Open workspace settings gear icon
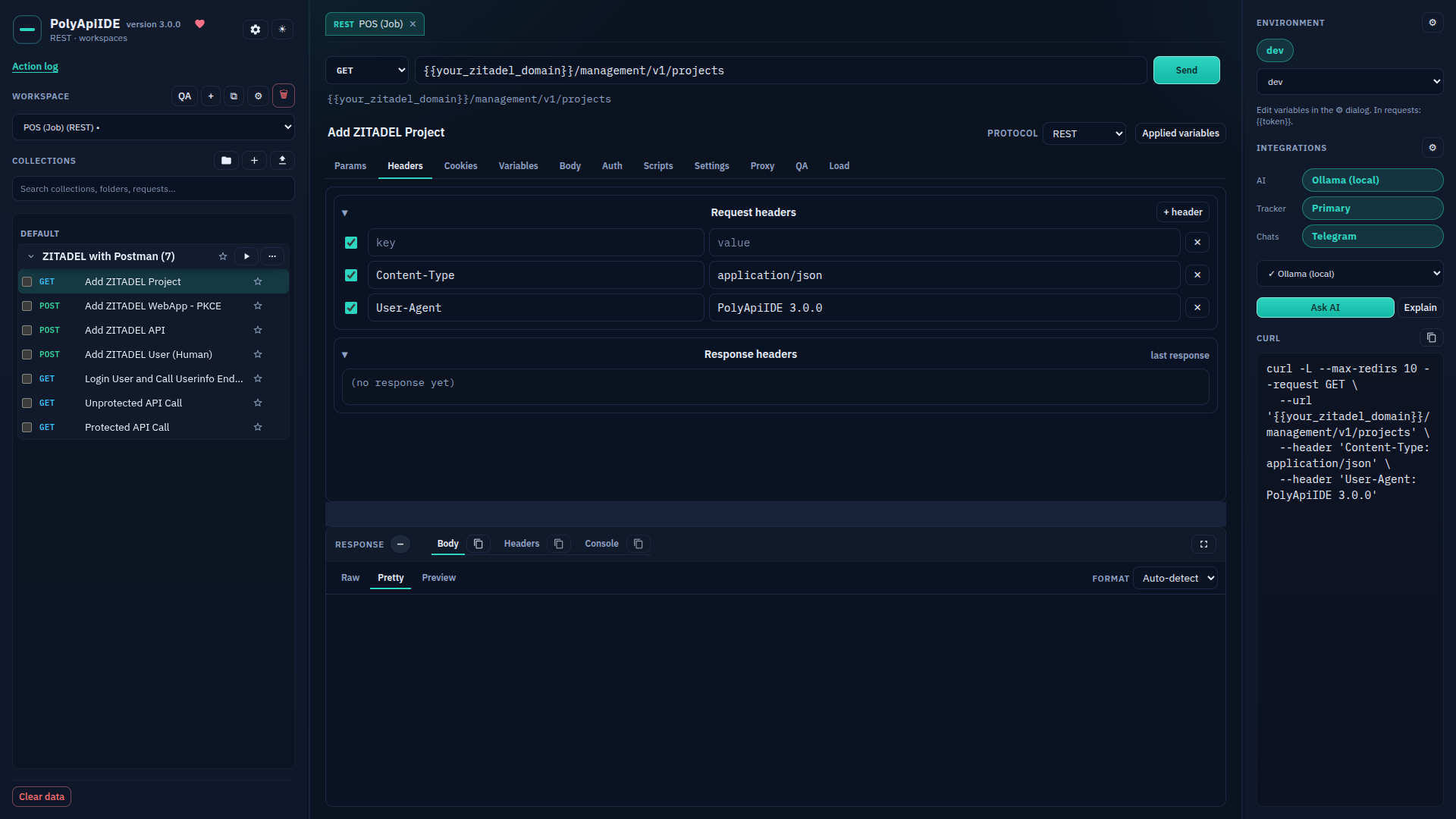The image size is (1456, 819). click(258, 96)
